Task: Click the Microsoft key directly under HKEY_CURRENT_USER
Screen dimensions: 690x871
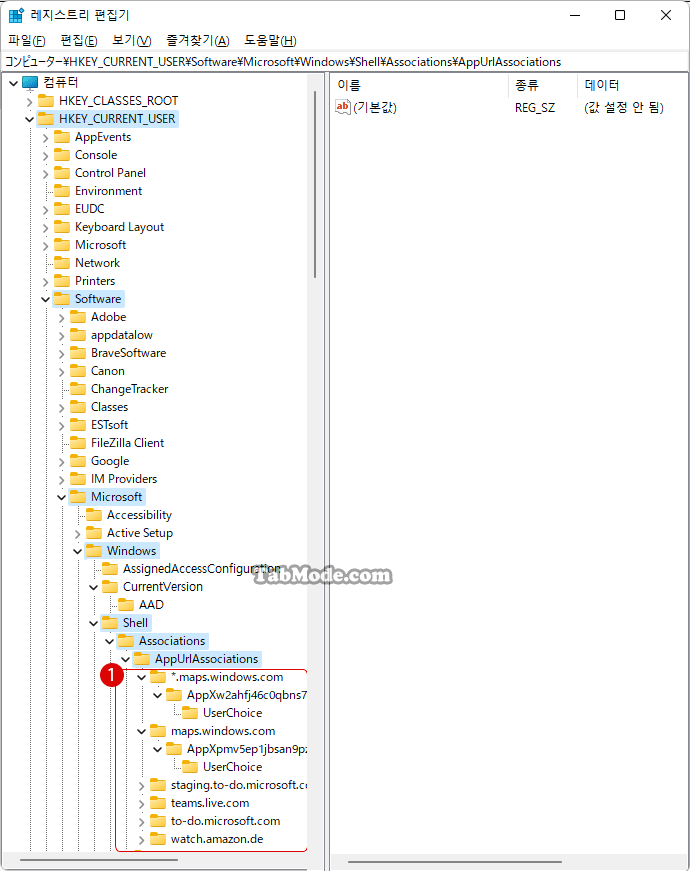Action: point(101,244)
